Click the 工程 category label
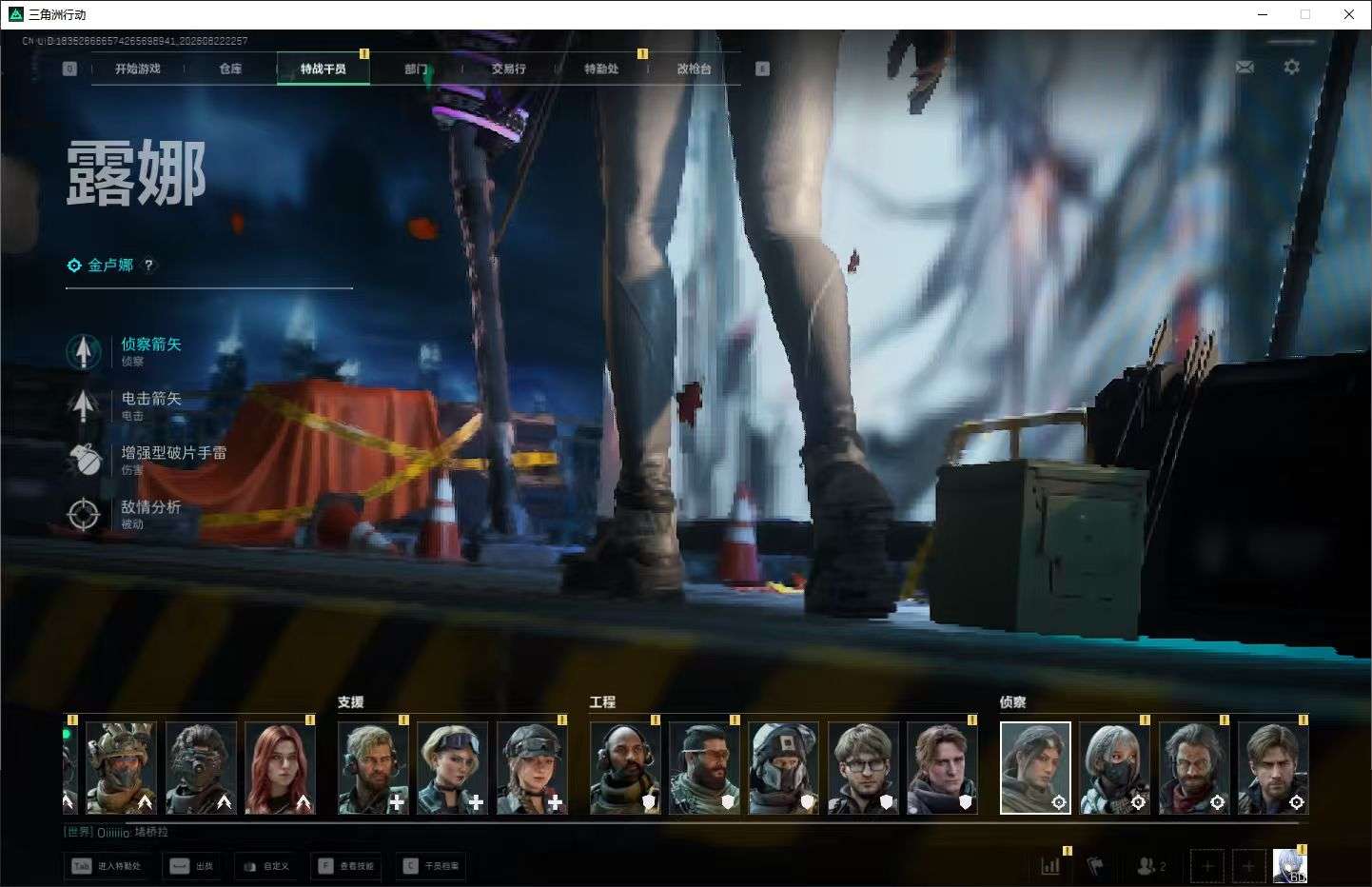This screenshot has height=887, width=1372. pyautogui.click(x=602, y=702)
